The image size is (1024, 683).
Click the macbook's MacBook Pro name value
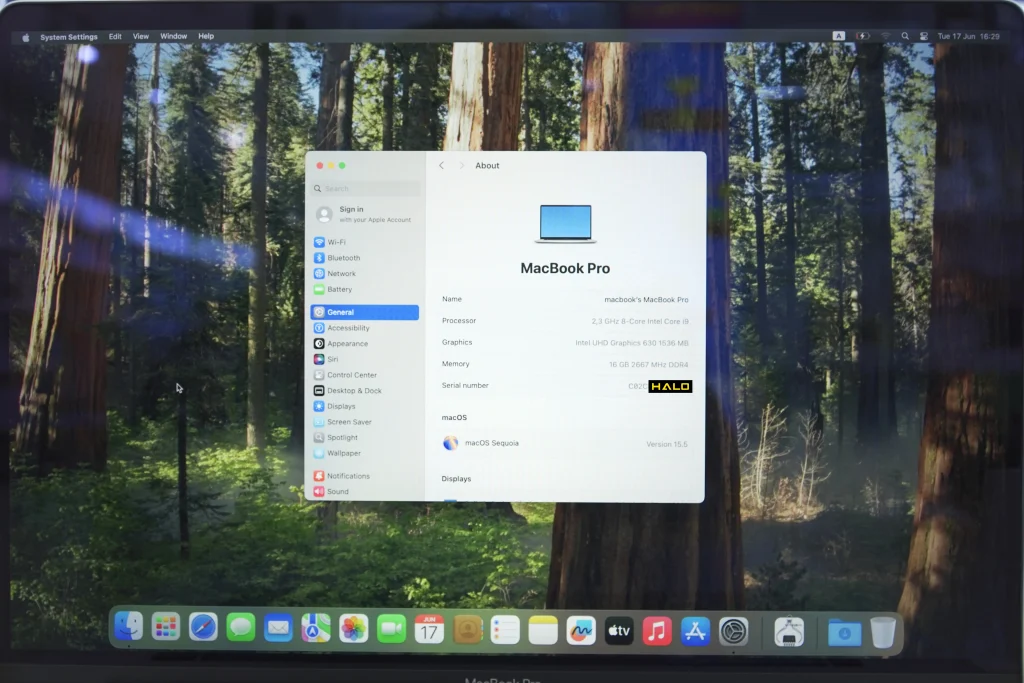coord(646,300)
